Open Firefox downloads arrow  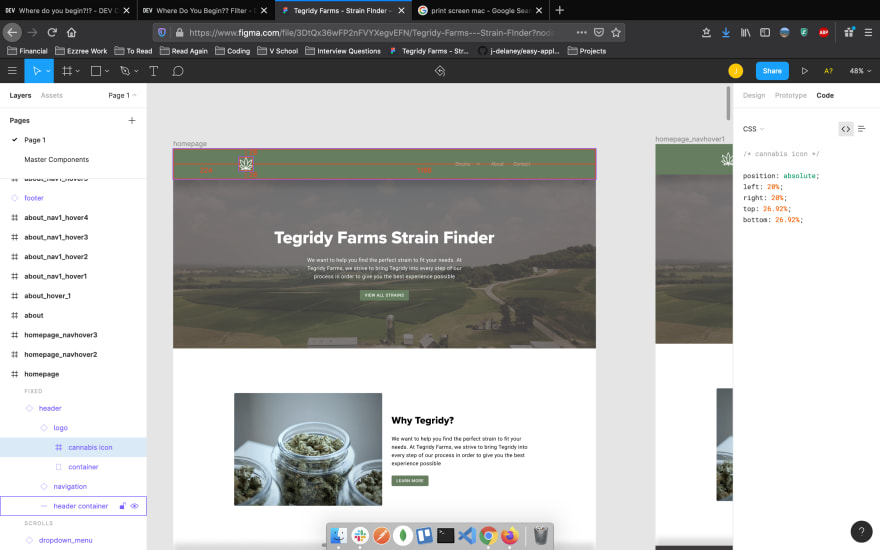tap(726, 33)
